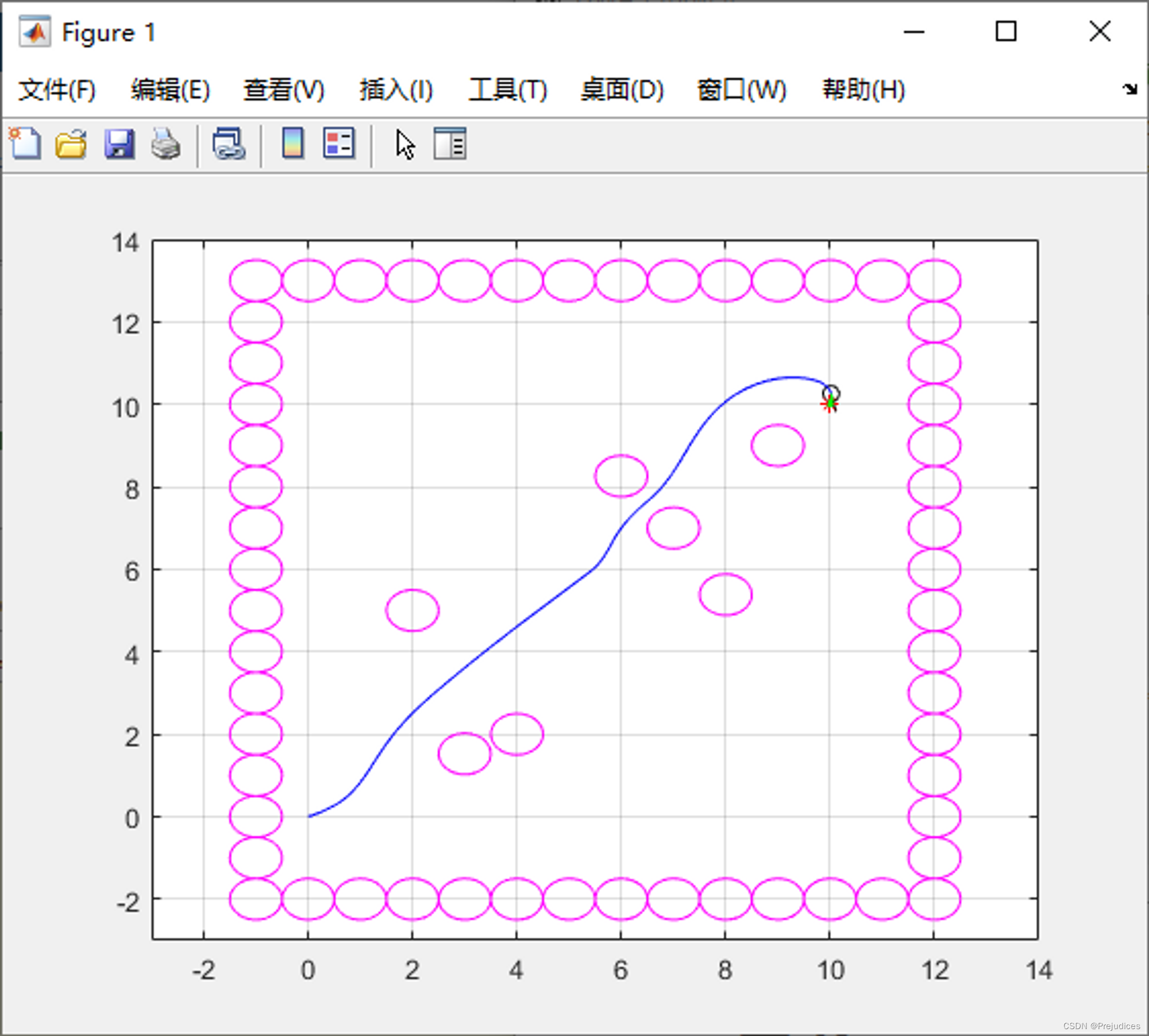Open the 文件(F) menu
The height and width of the screenshot is (1036, 1149).
57,90
